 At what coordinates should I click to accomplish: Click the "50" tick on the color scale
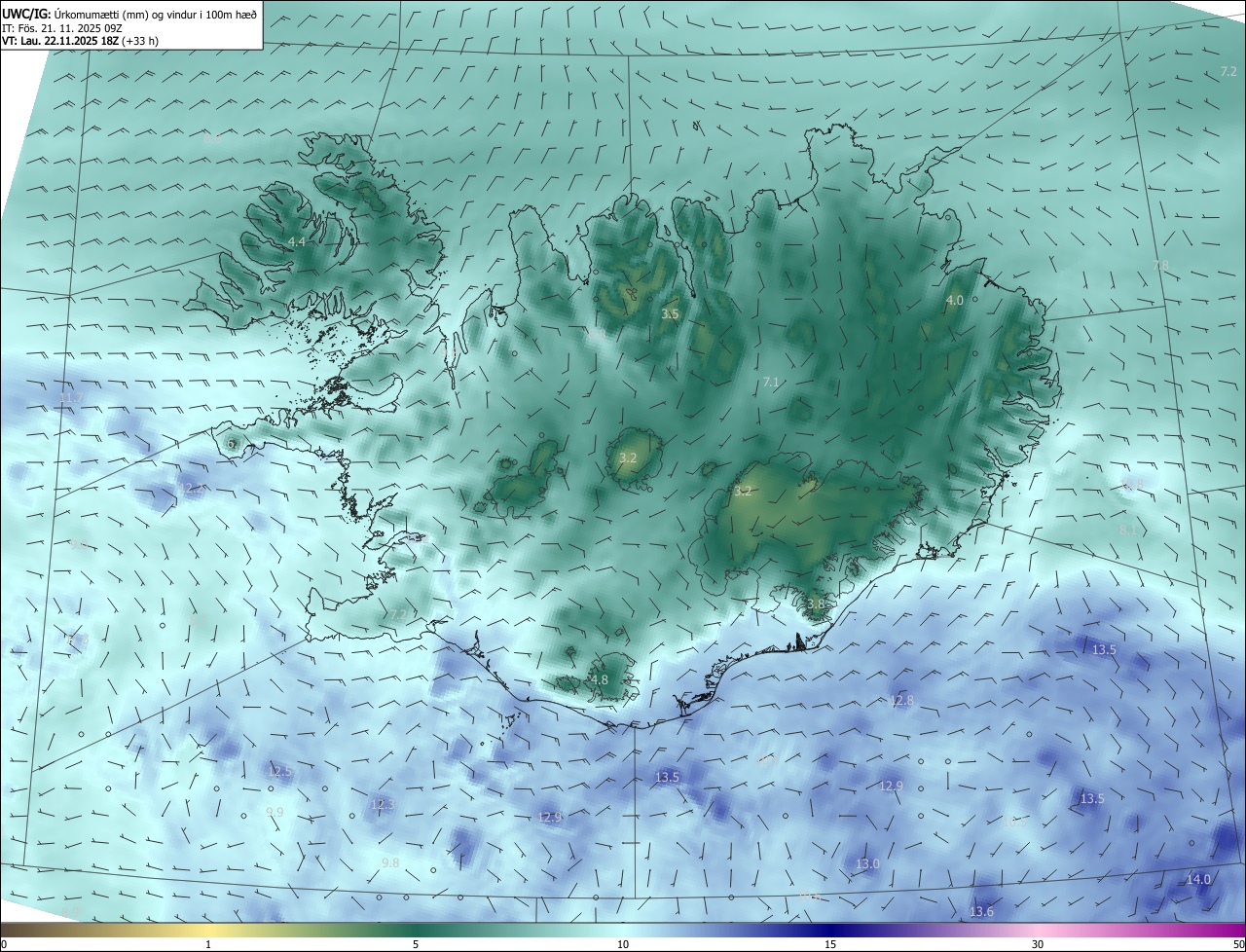click(1238, 944)
